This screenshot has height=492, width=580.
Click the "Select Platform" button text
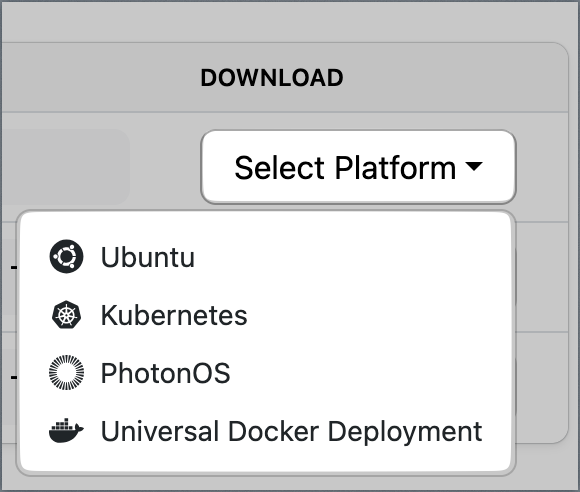345,168
